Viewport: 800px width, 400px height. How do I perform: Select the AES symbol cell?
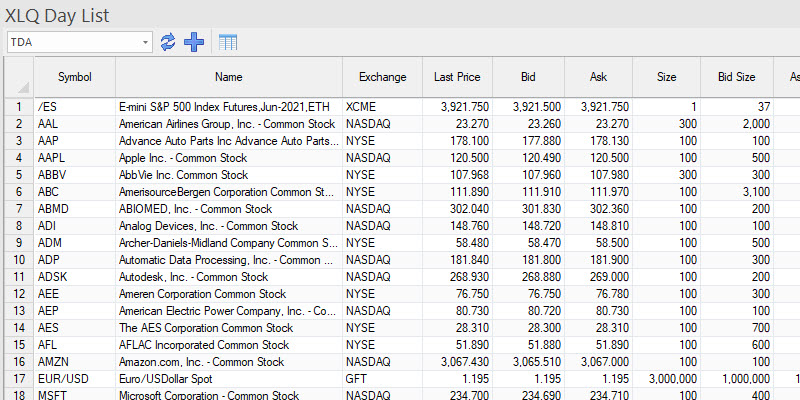click(x=75, y=328)
